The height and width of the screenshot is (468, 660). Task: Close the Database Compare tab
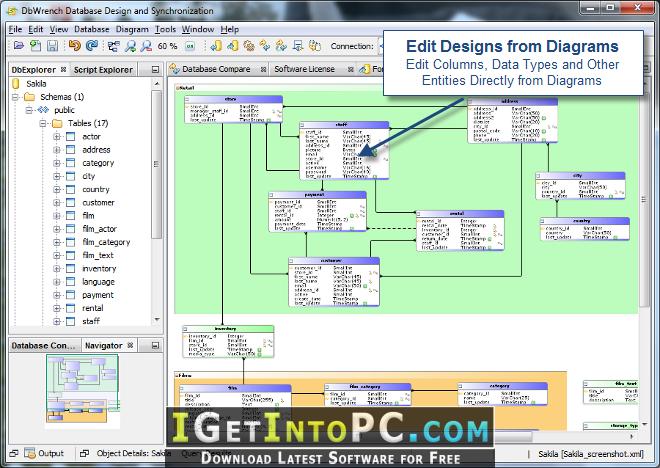[263, 69]
